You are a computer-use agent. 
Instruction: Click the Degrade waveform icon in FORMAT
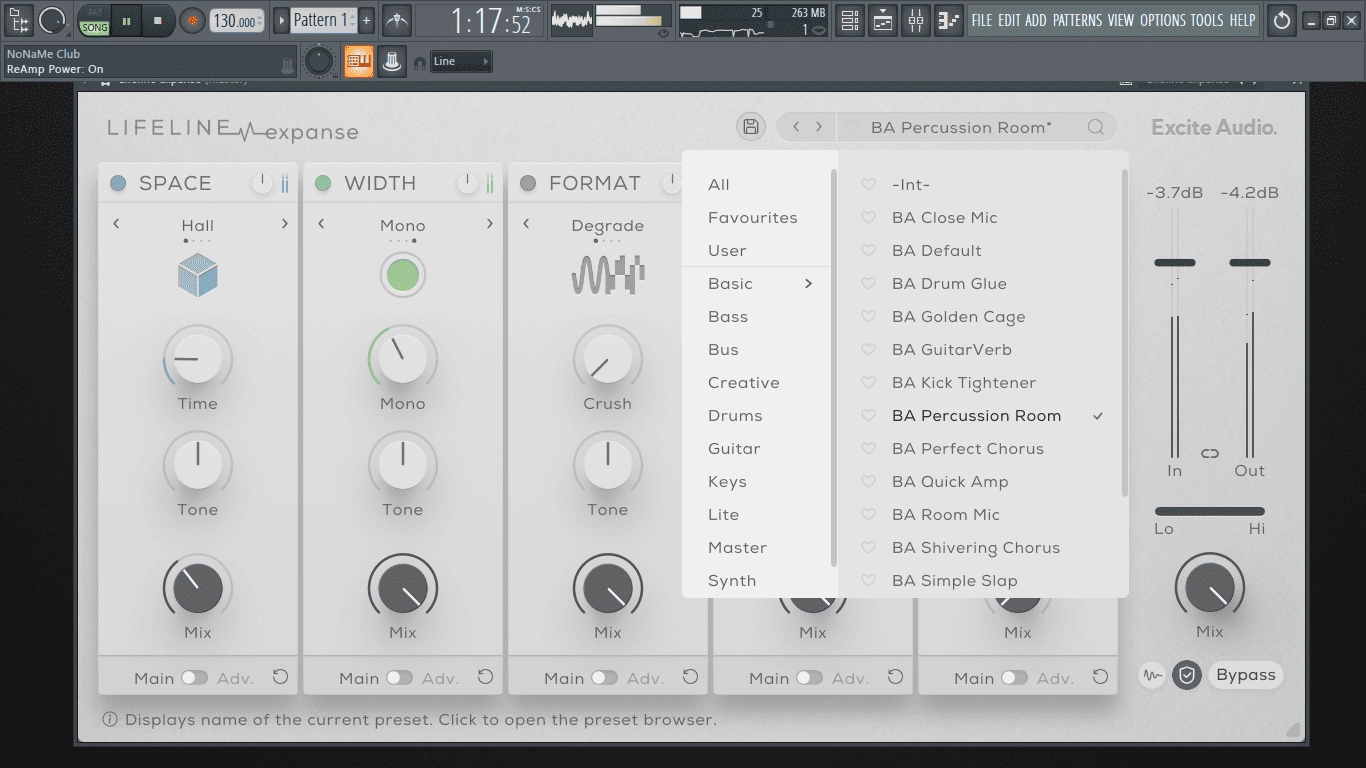(x=608, y=275)
